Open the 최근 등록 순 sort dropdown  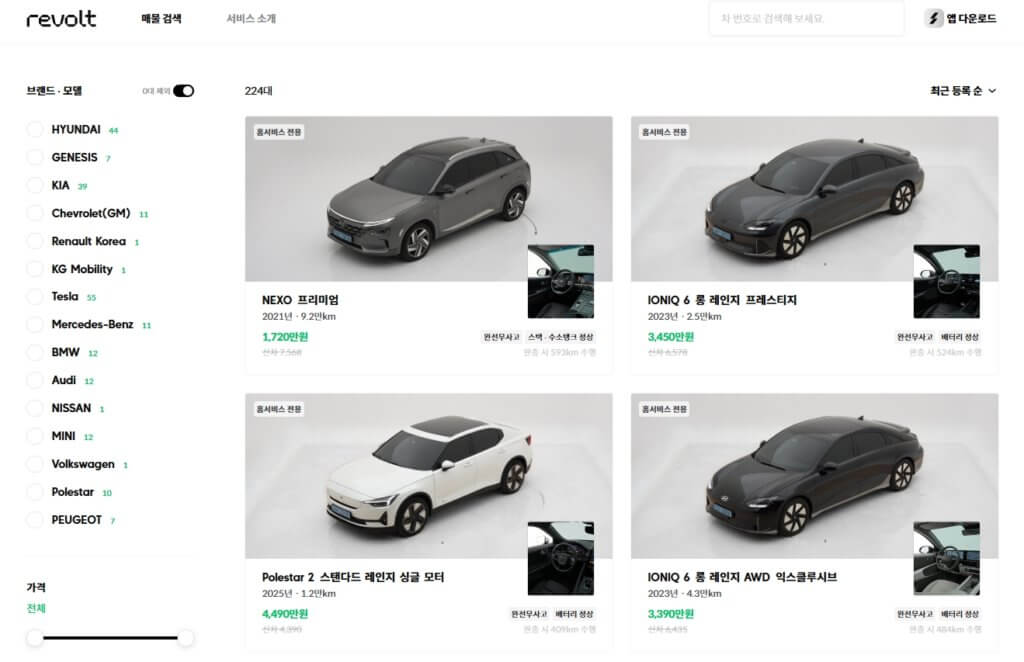point(963,91)
